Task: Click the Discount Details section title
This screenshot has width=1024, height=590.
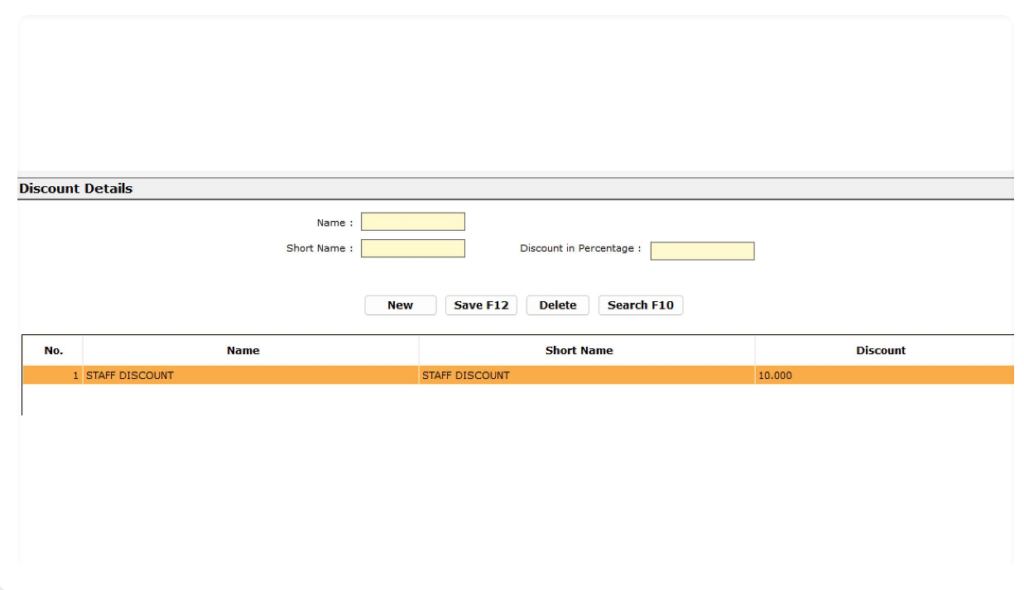Action: (76, 188)
